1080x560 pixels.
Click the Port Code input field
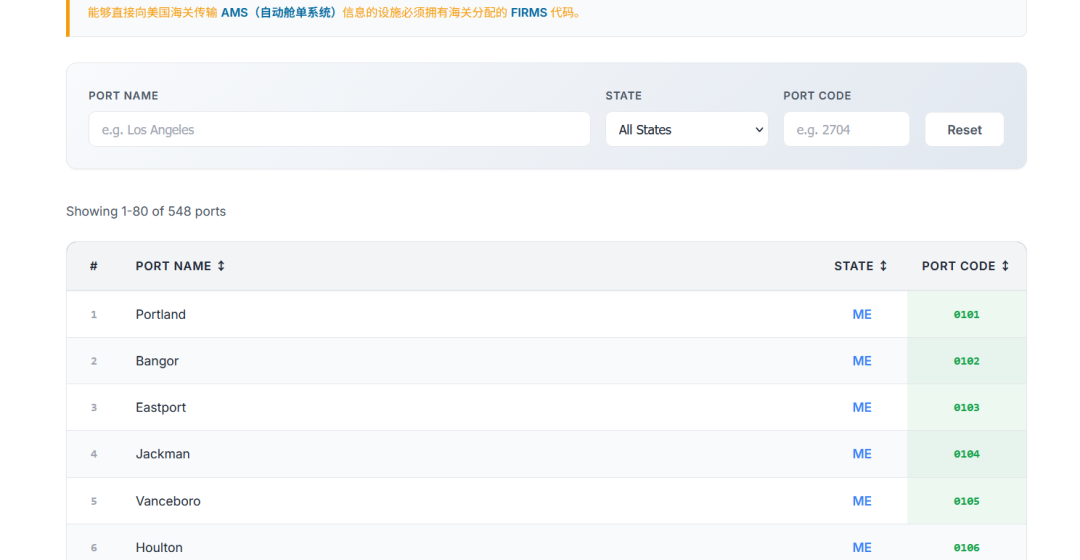click(x=846, y=129)
